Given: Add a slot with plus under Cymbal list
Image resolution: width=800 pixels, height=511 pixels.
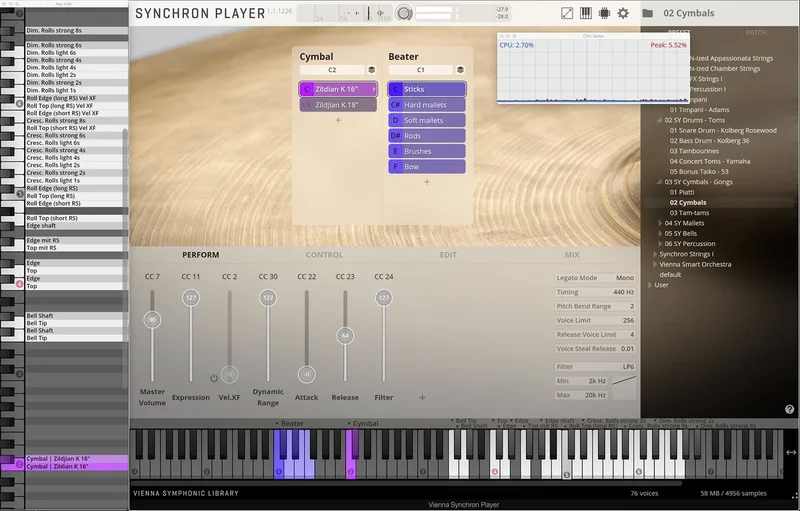Looking at the screenshot, I should point(338,120).
